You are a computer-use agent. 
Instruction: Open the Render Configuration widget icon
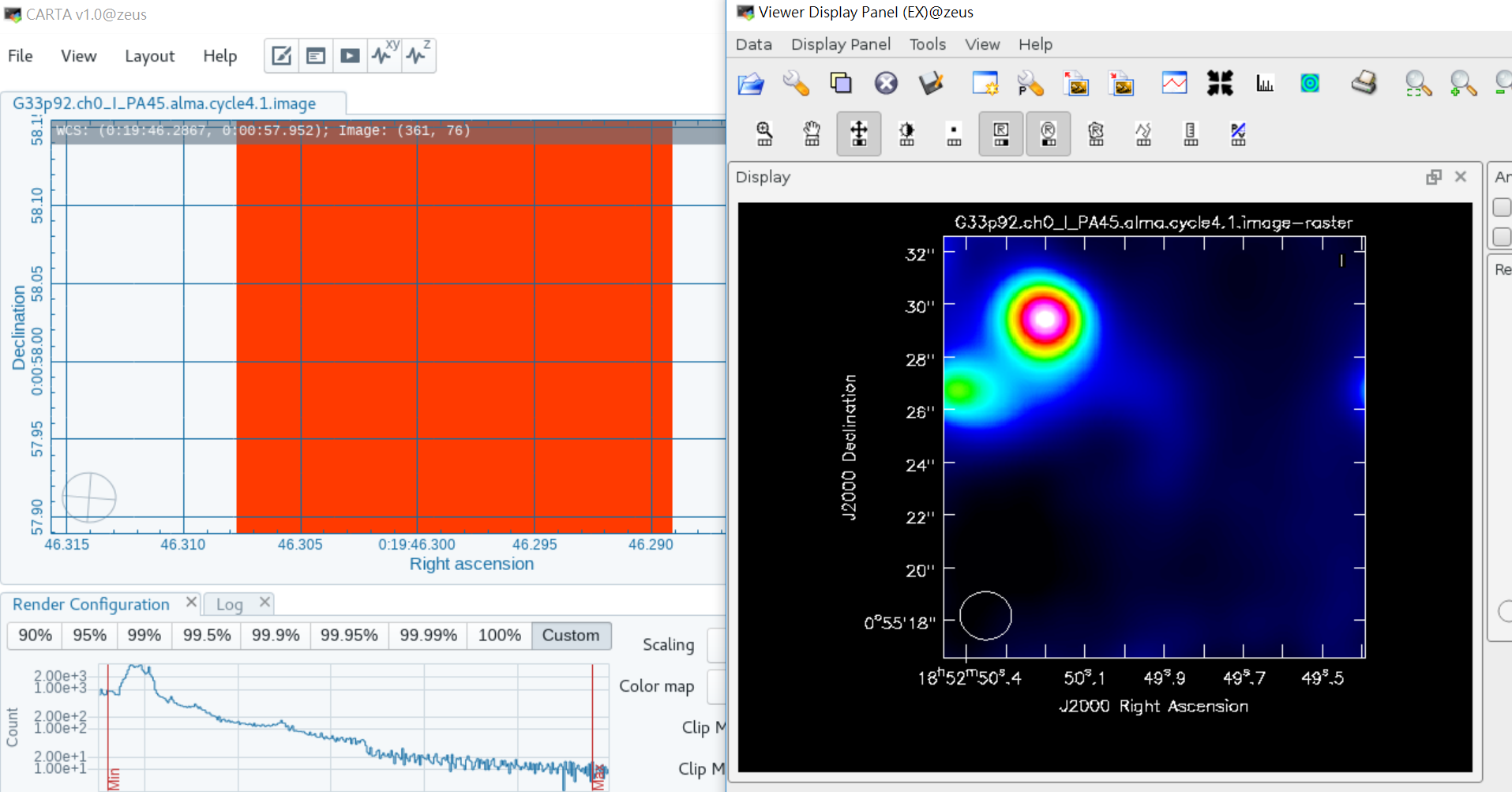(282, 55)
